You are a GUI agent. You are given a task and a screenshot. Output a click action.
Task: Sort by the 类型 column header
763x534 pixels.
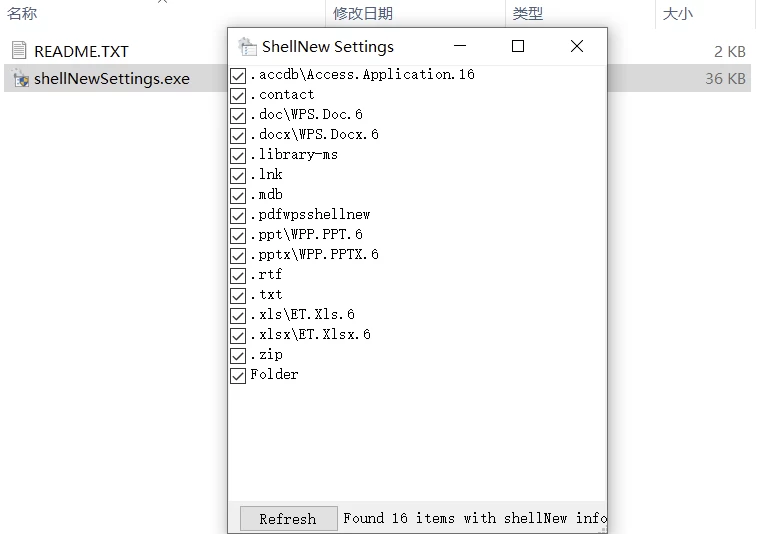[527, 14]
